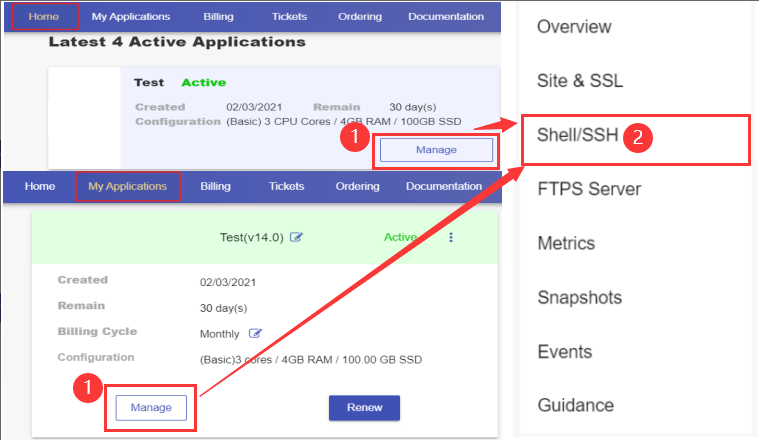
Task: Open Events in side menu
Action: pyautogui.click(x=564, y=351)
